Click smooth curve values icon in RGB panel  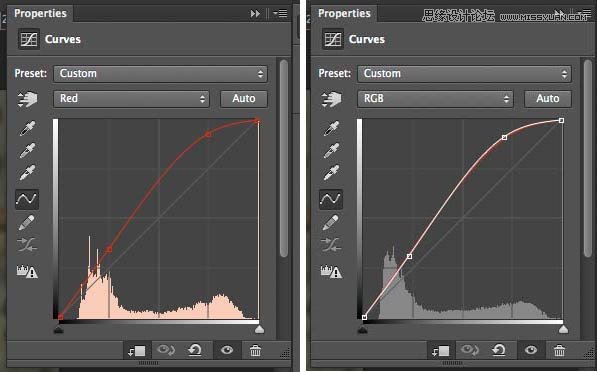point(331,244)
